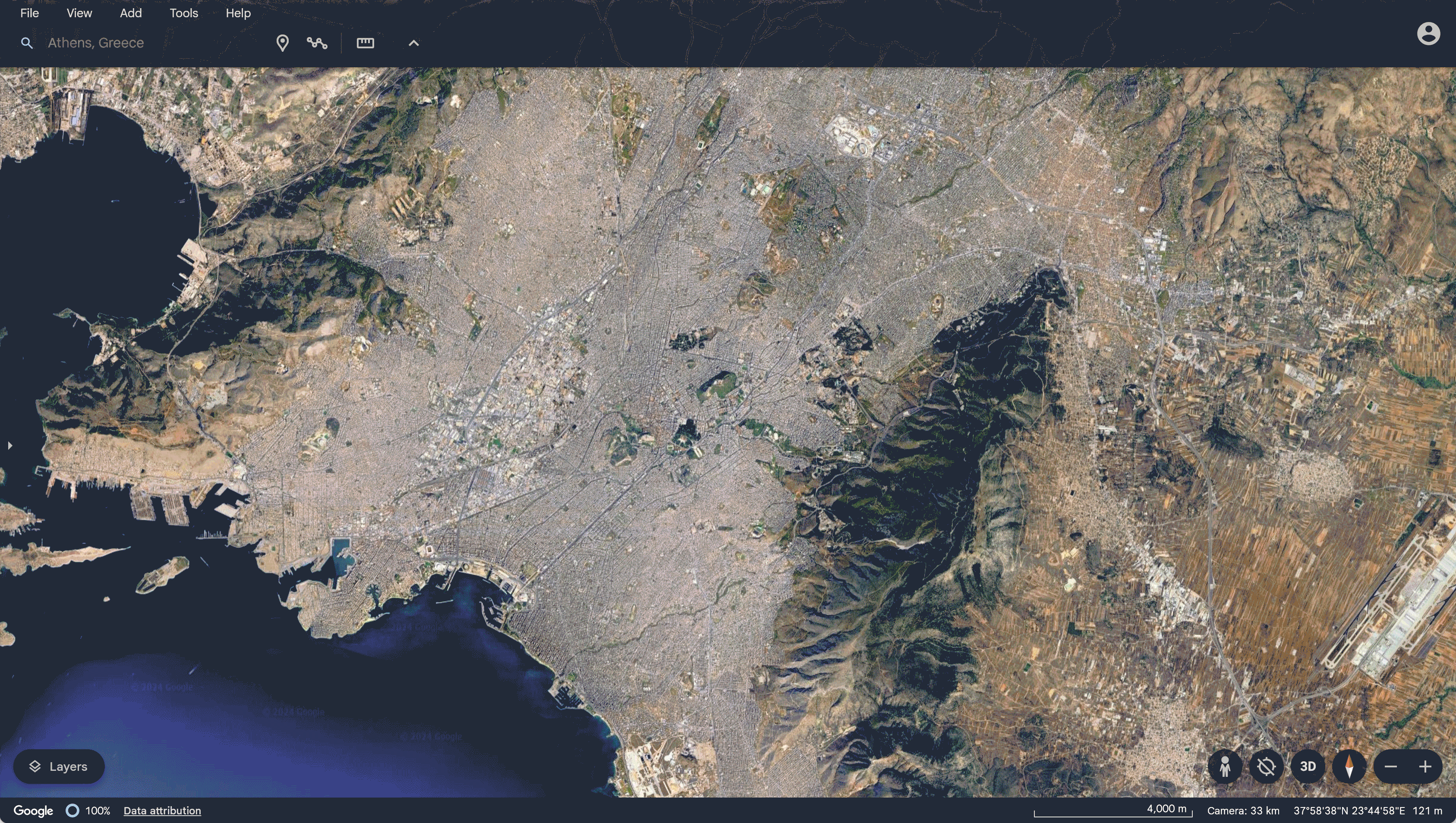
Task: Open the Measure distance ruler tool
Action: pos(365,43)
